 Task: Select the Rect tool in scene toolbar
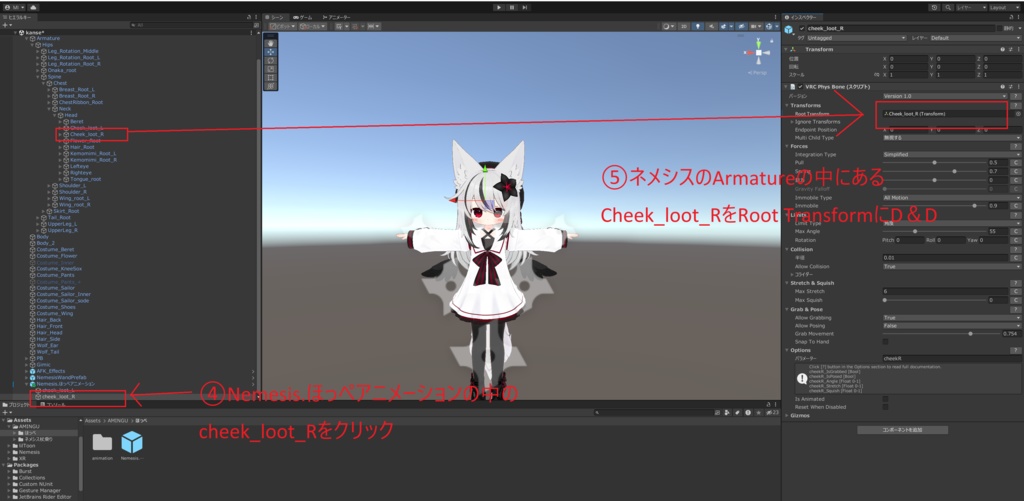271,77
